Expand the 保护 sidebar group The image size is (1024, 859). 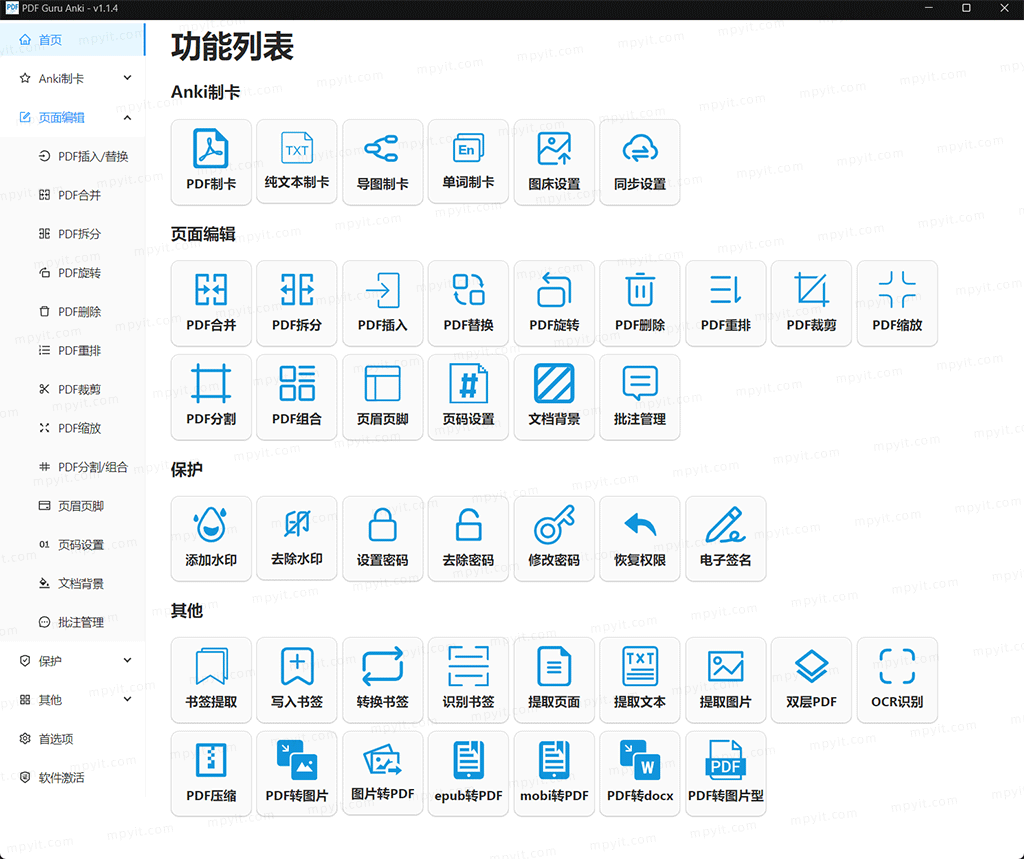coord(72,661)
